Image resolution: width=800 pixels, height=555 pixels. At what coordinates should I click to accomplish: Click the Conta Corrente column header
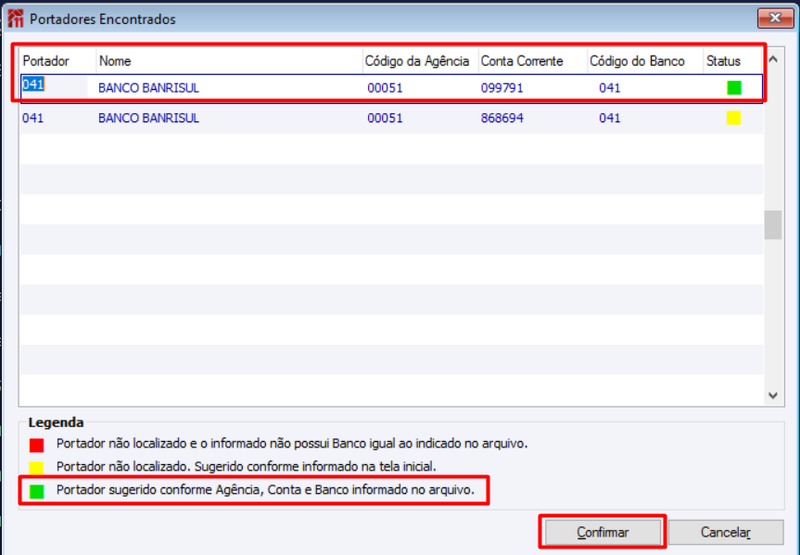533,61
